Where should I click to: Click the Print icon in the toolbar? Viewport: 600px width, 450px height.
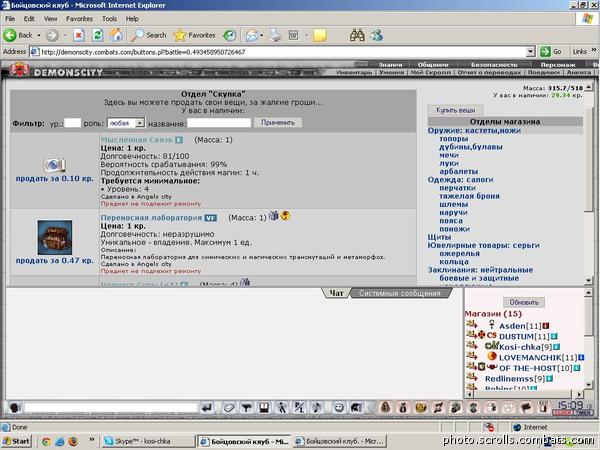tap(274, 35)
